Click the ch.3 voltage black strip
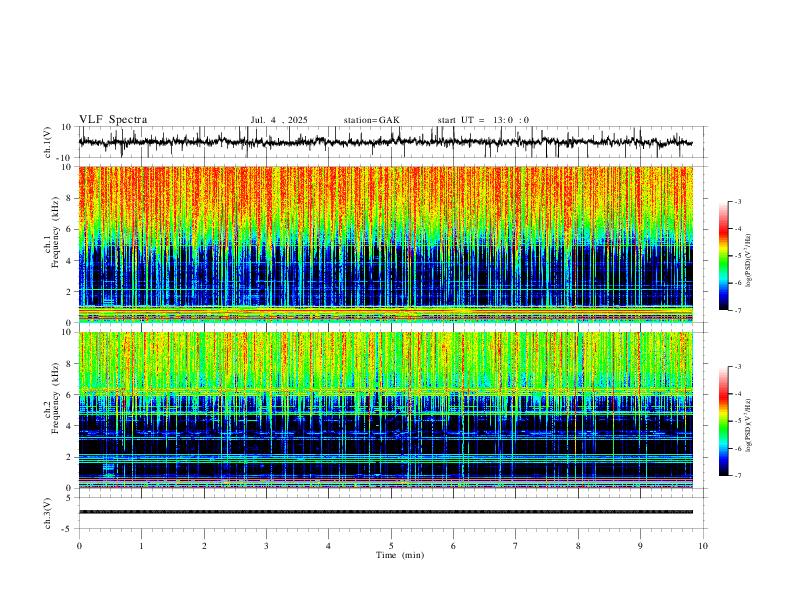Image resolution: width=792 pixels, height=612 pixels. click(x=385, y=512)
